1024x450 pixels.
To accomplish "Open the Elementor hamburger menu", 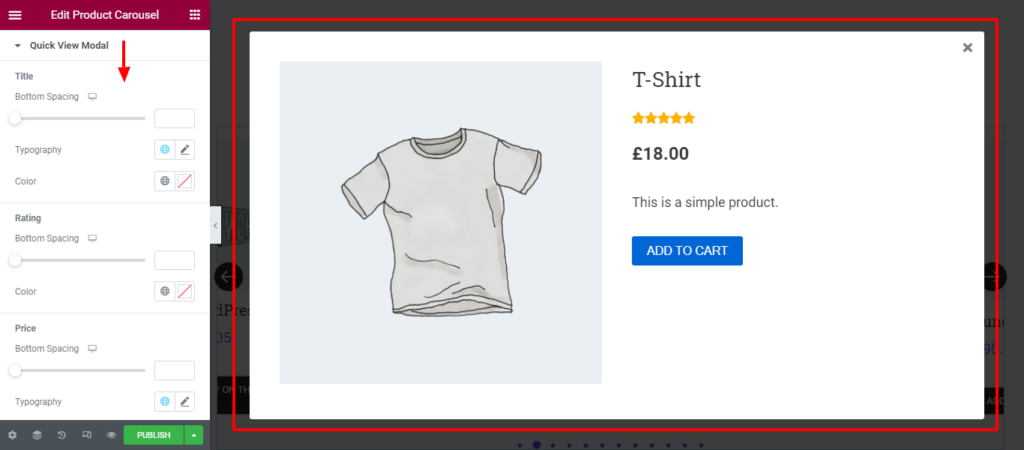I will [14, 15].
